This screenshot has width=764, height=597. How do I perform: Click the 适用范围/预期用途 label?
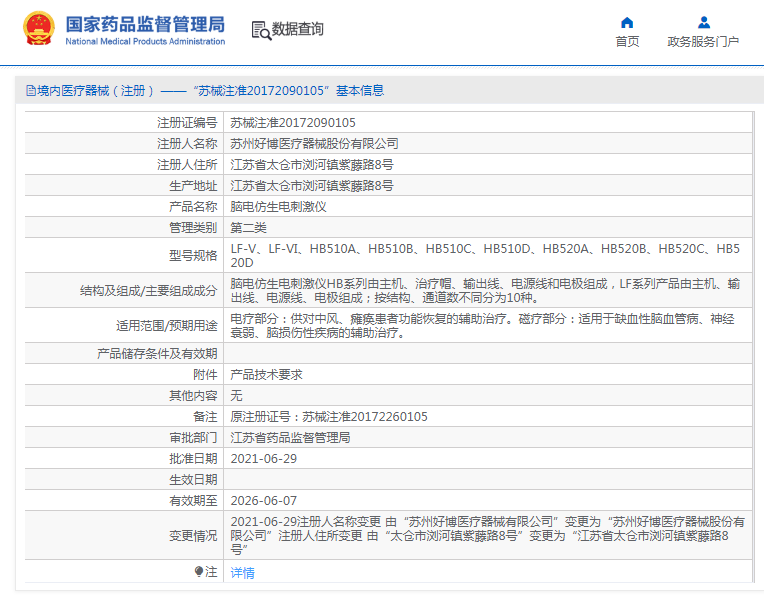167,326
